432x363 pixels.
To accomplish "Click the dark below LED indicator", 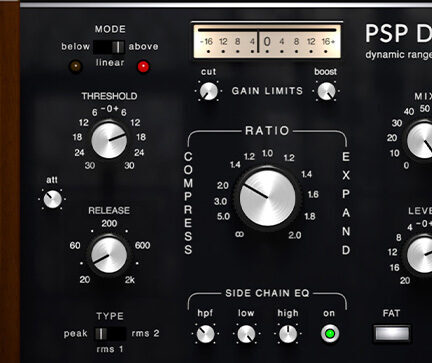I will coord(75,66).
